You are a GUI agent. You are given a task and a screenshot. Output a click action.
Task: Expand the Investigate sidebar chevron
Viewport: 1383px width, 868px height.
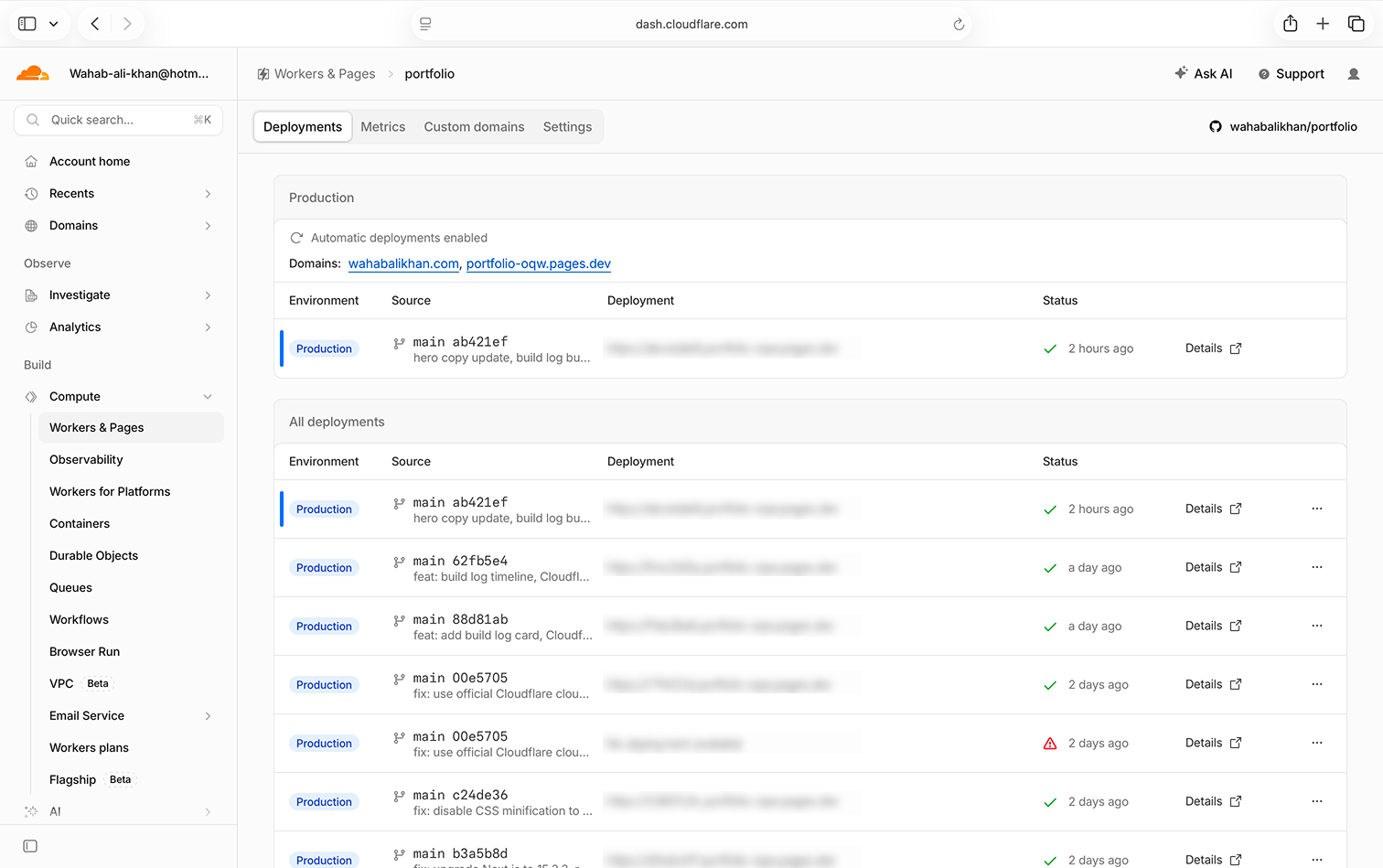click(208, 295)
